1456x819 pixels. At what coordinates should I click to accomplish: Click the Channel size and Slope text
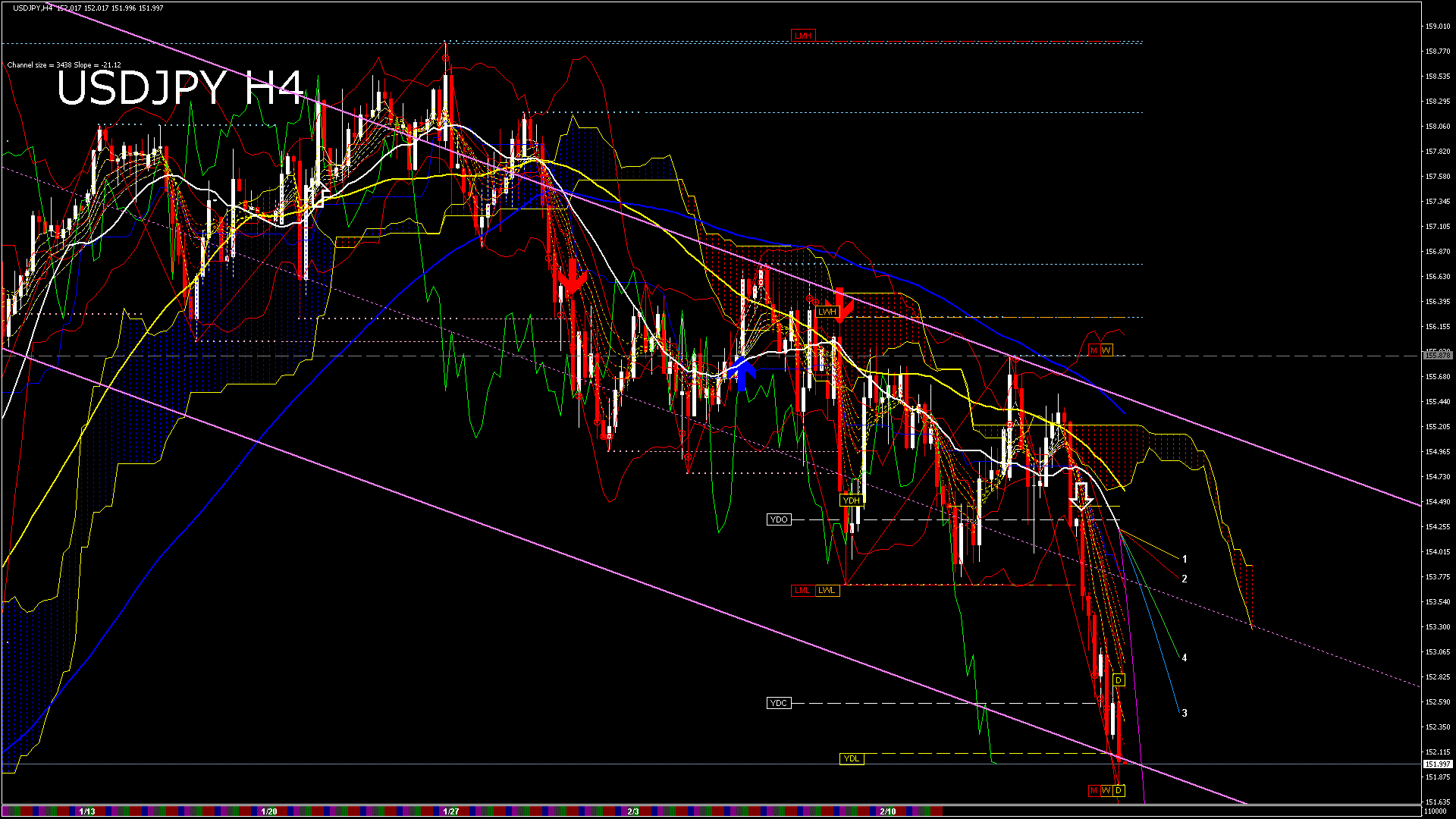tap(64, 65)
